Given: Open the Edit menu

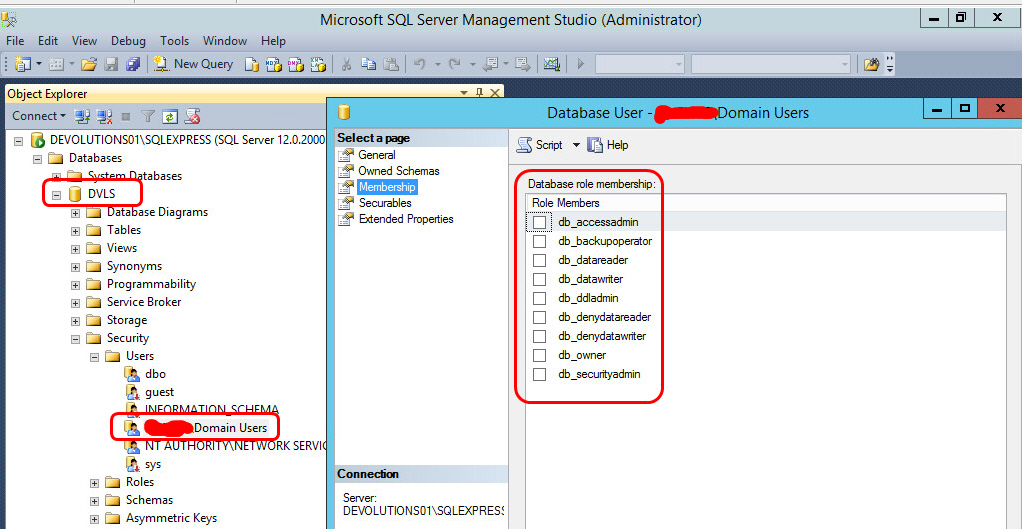Looking at the screenshot, I should coord(48,40).
